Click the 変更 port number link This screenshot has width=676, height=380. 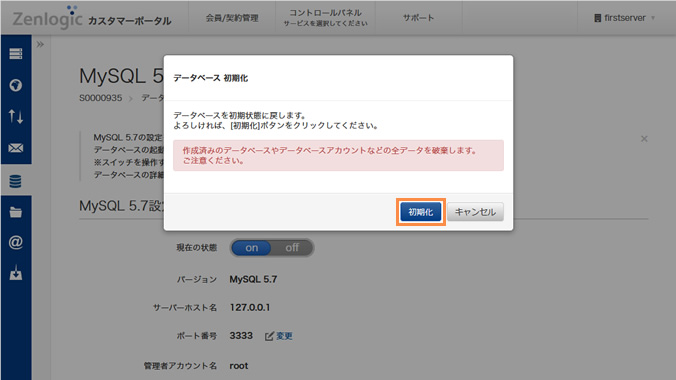tap(284, 336)
